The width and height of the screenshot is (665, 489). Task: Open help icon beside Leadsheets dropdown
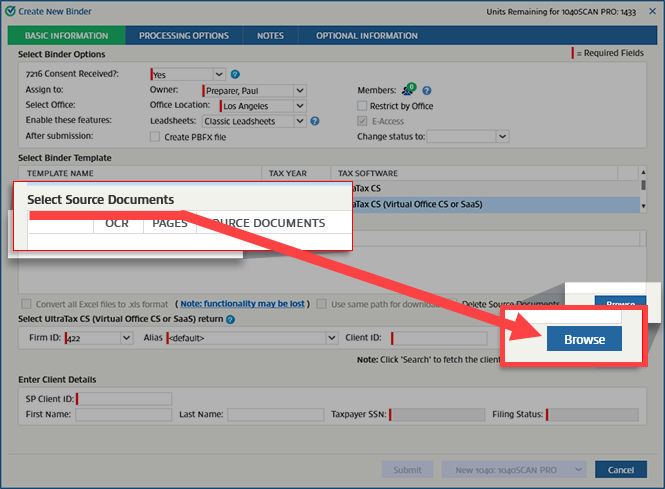coord(315,121)
